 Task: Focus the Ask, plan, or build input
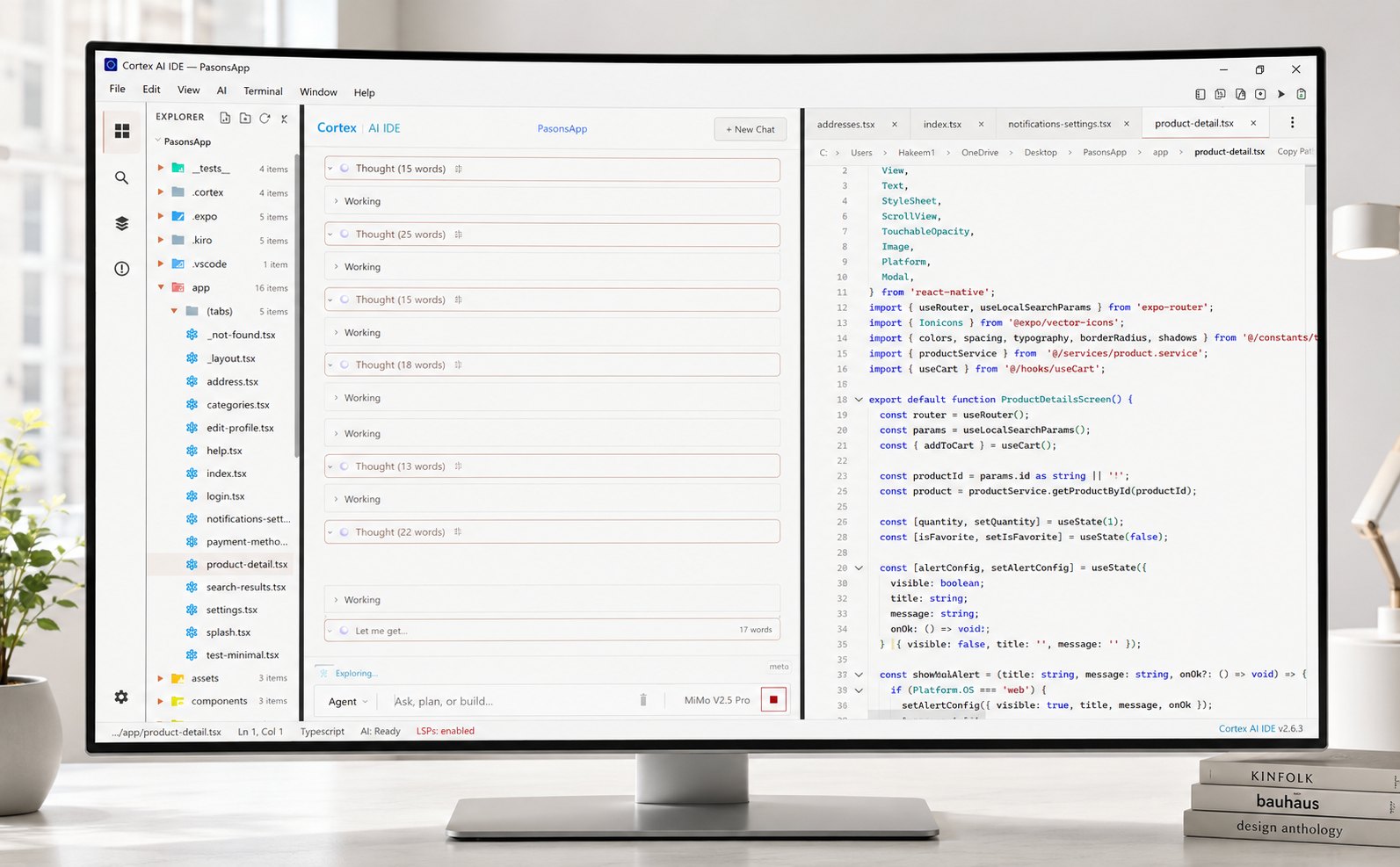[x=510, y=701]
